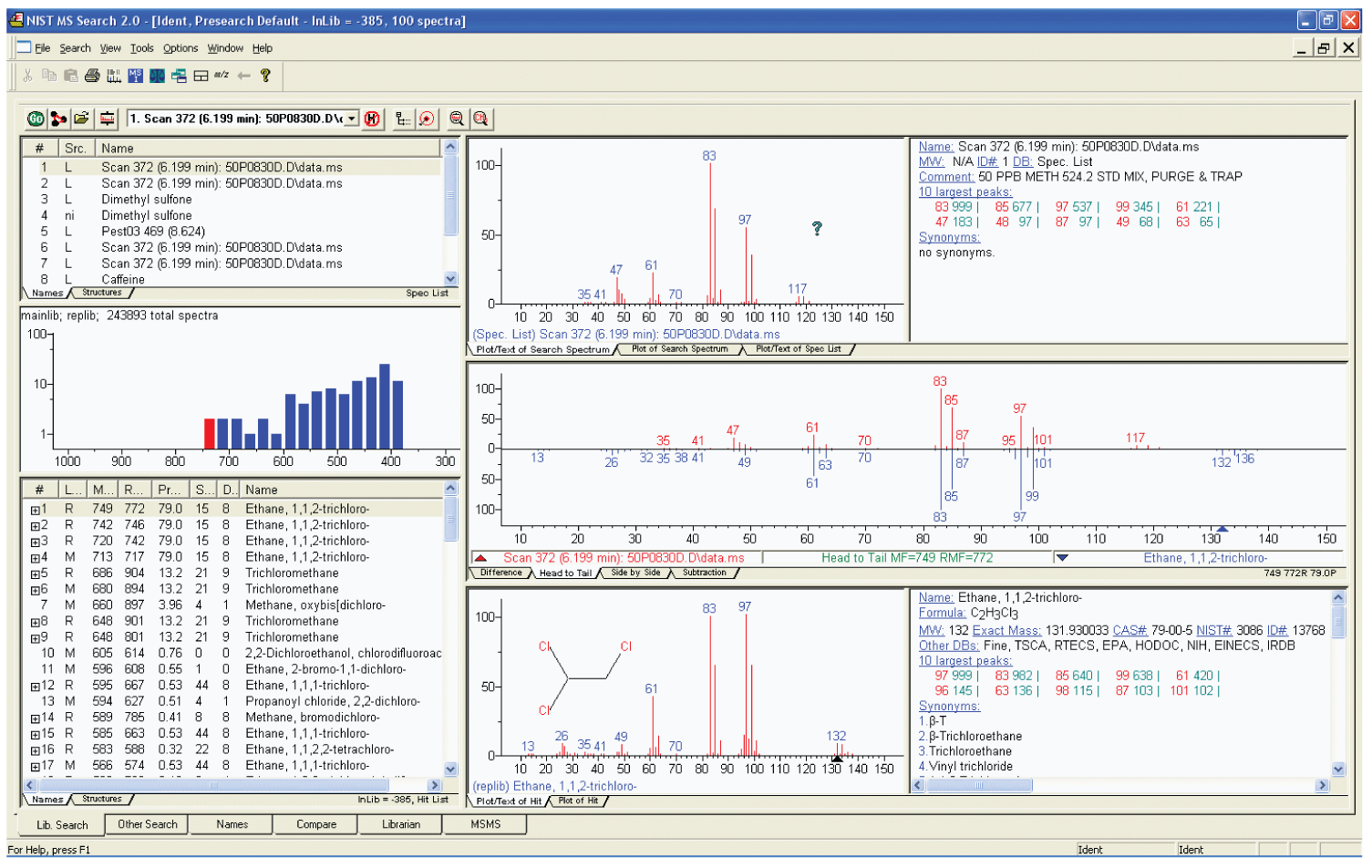Expand hit 5 Trichloromethane row
Screen dimensions: 1372x868
[x=36, y=574]
